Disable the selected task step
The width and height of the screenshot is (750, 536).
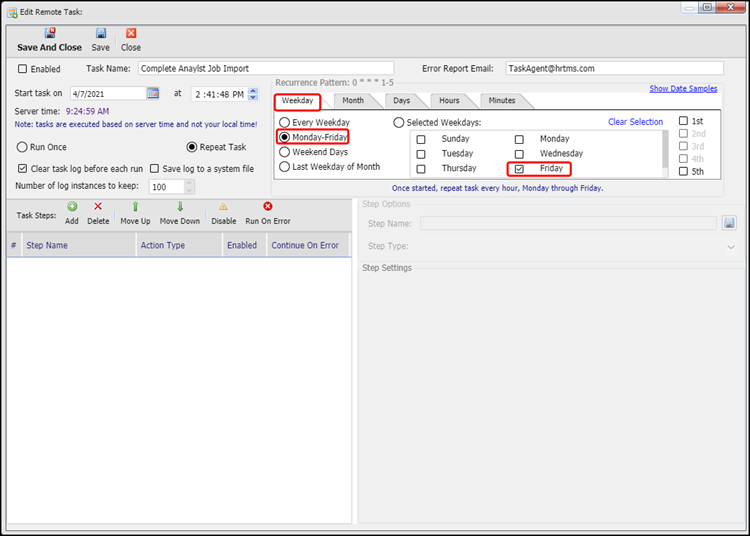click(223, 207)
